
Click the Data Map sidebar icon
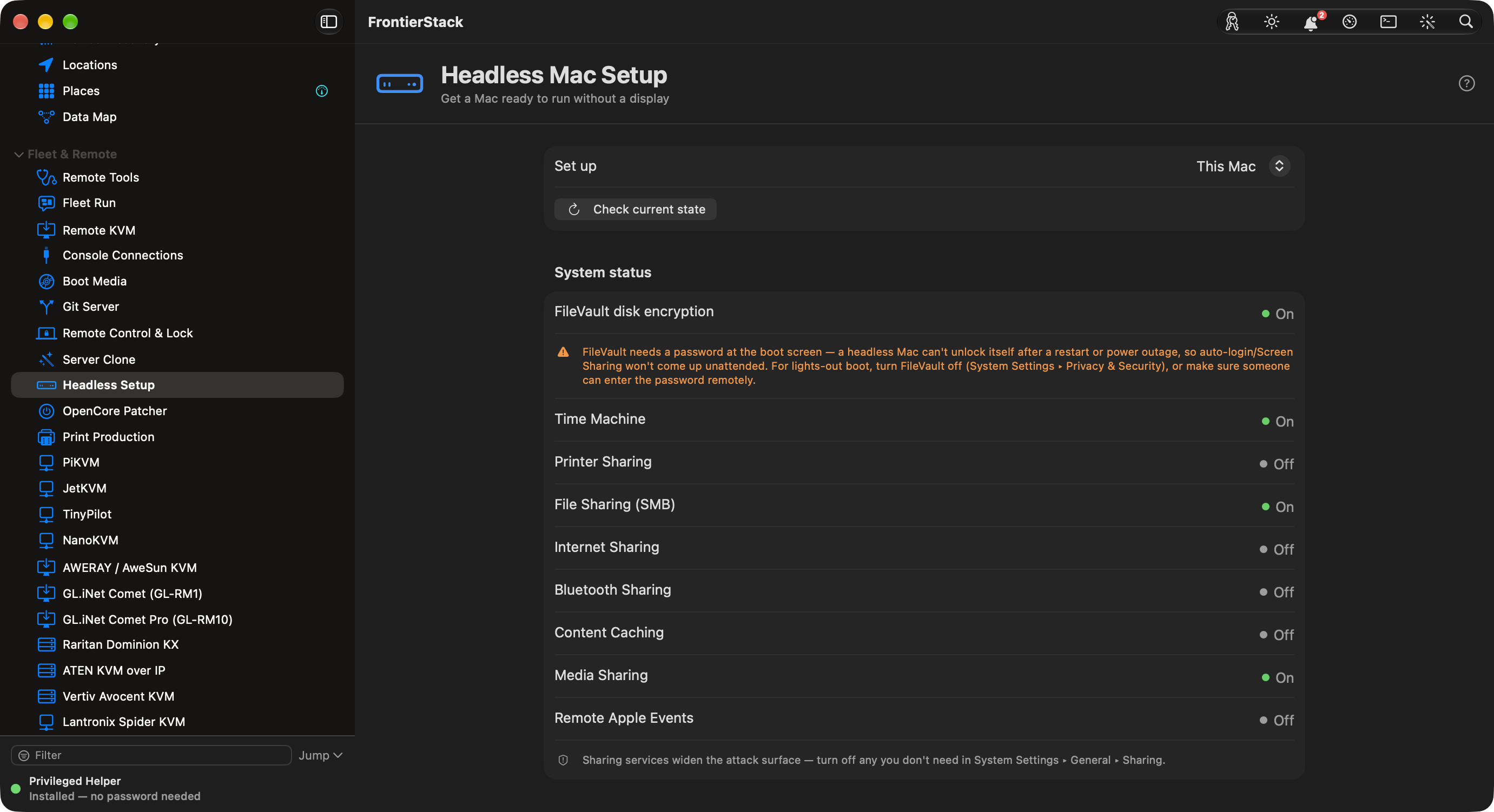[46, 117]
